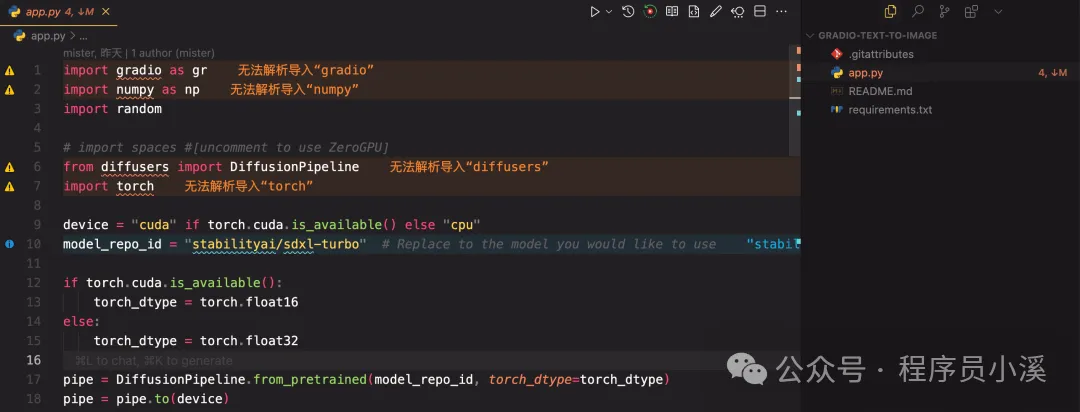Click the '4, ↓M' status beside app.py in explorer

[1052, 72]
